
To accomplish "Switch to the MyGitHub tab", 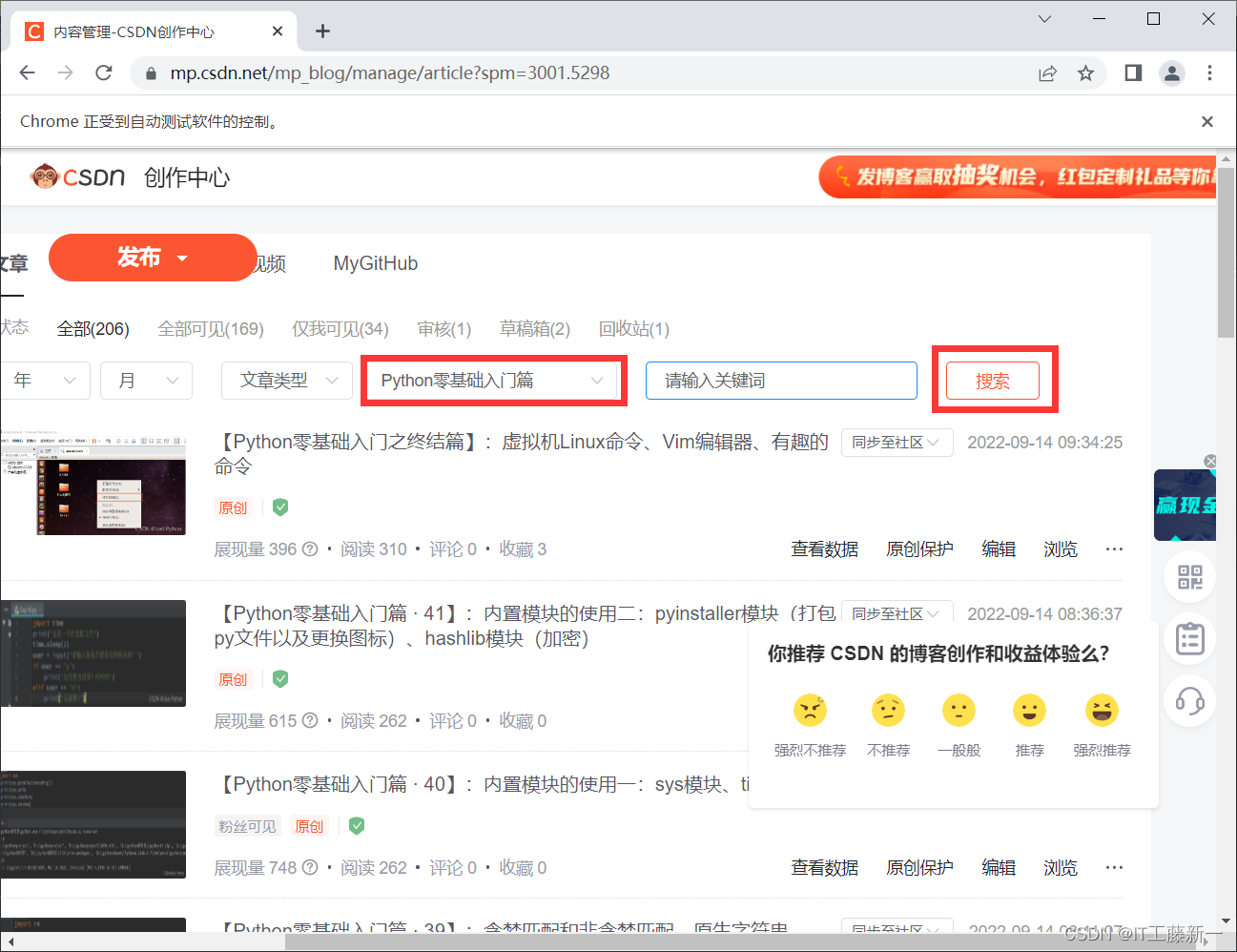I will click(376, 263).
